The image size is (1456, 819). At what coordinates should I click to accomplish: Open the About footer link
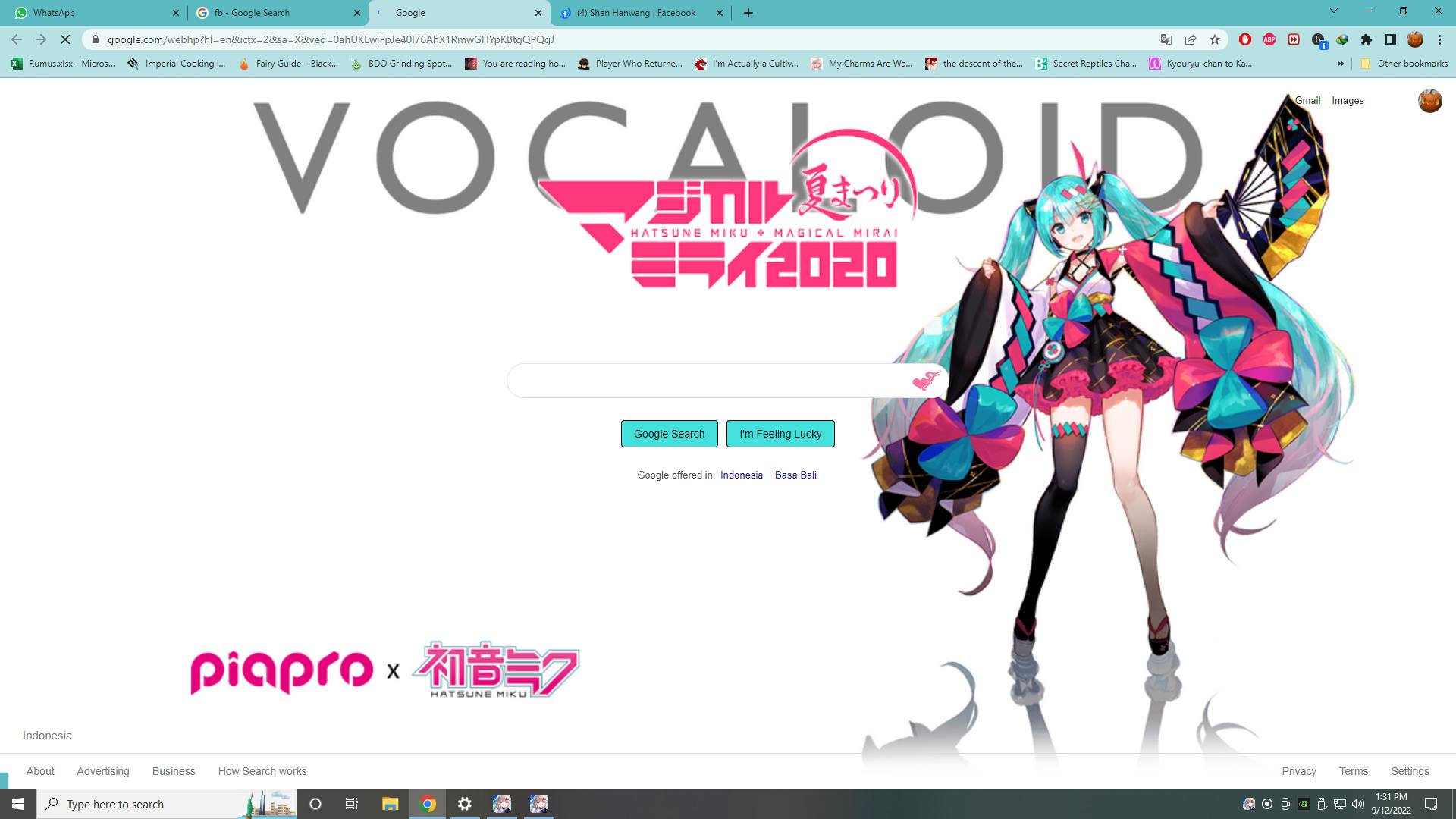(x=40, y=771)
